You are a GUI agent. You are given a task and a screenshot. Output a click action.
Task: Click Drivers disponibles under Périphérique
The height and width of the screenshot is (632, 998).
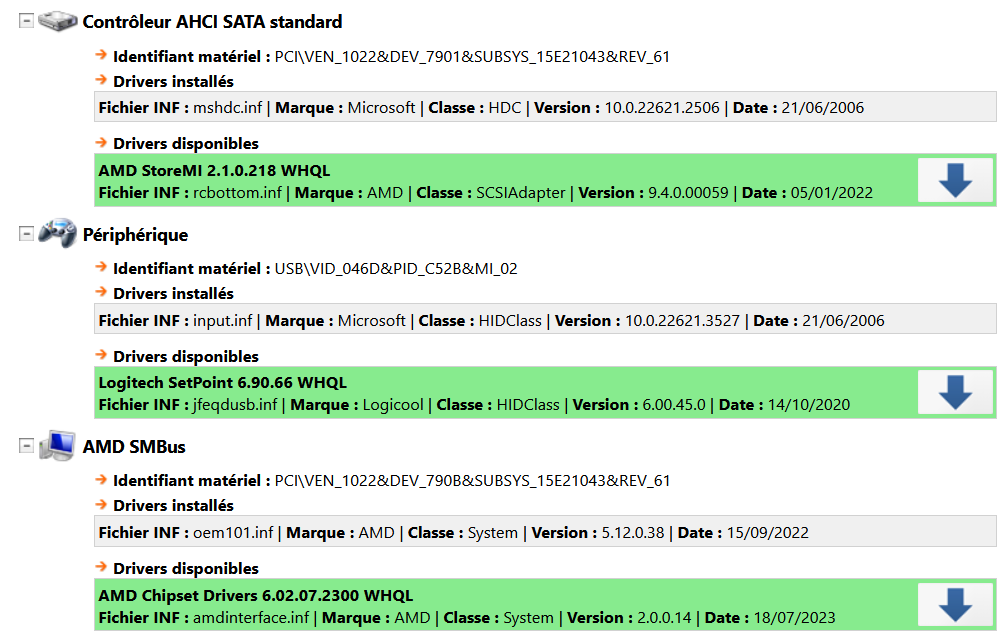(186, 356)
